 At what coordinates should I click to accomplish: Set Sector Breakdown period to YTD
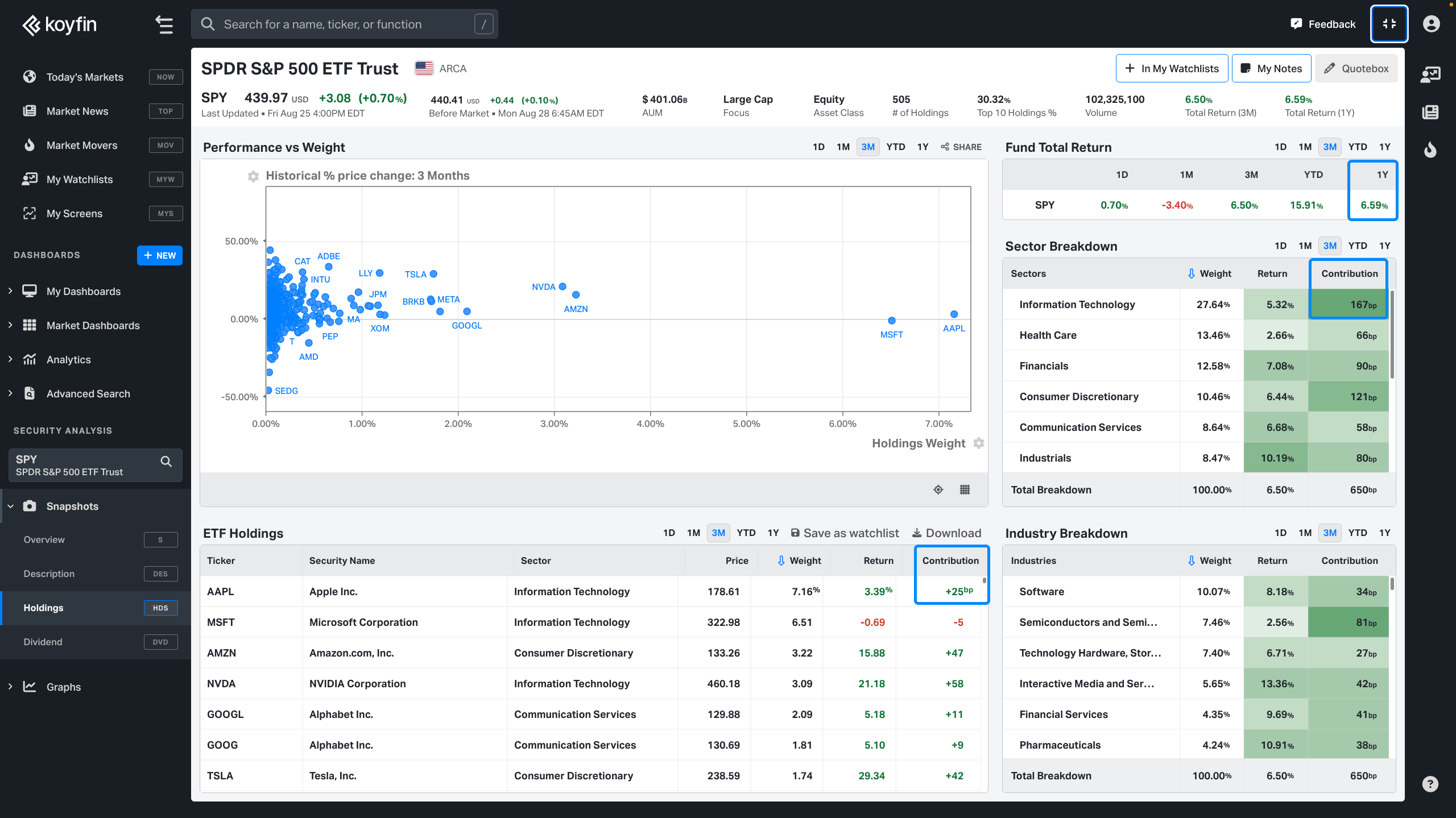1358,246
